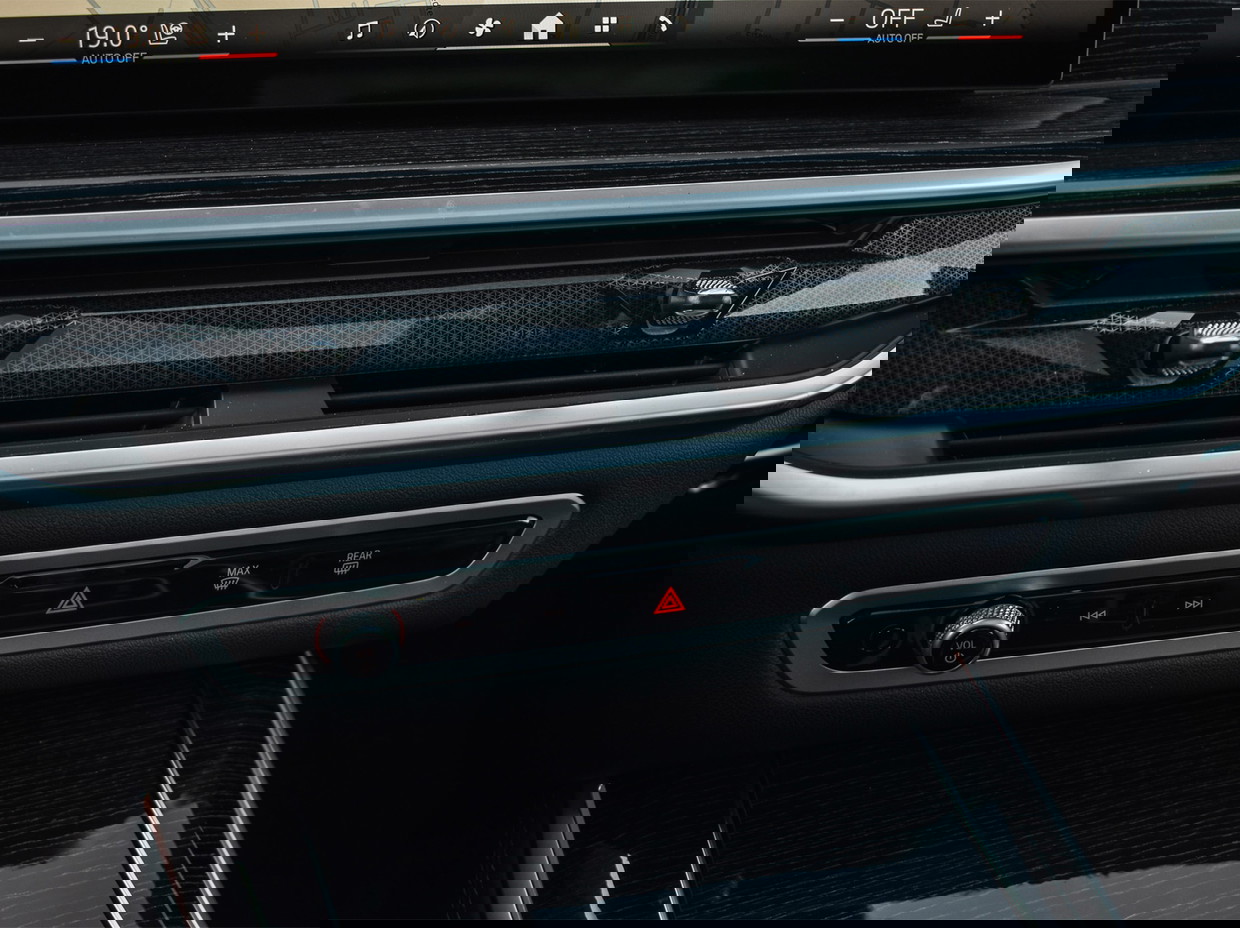Tap the left seat heating icon
Screen dimensions: 1240x928
coord(171,36)
